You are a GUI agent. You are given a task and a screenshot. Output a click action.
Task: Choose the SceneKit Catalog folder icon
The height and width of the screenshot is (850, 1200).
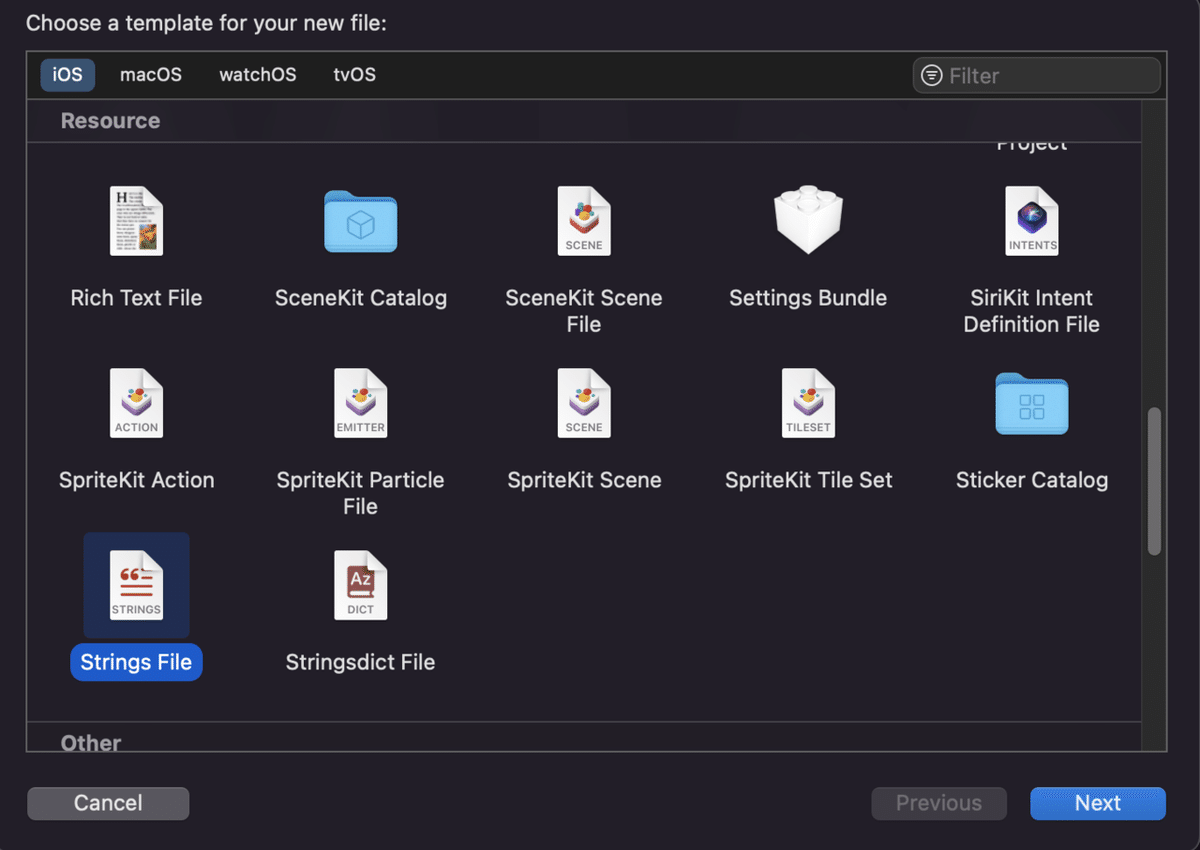pos(360,221)
